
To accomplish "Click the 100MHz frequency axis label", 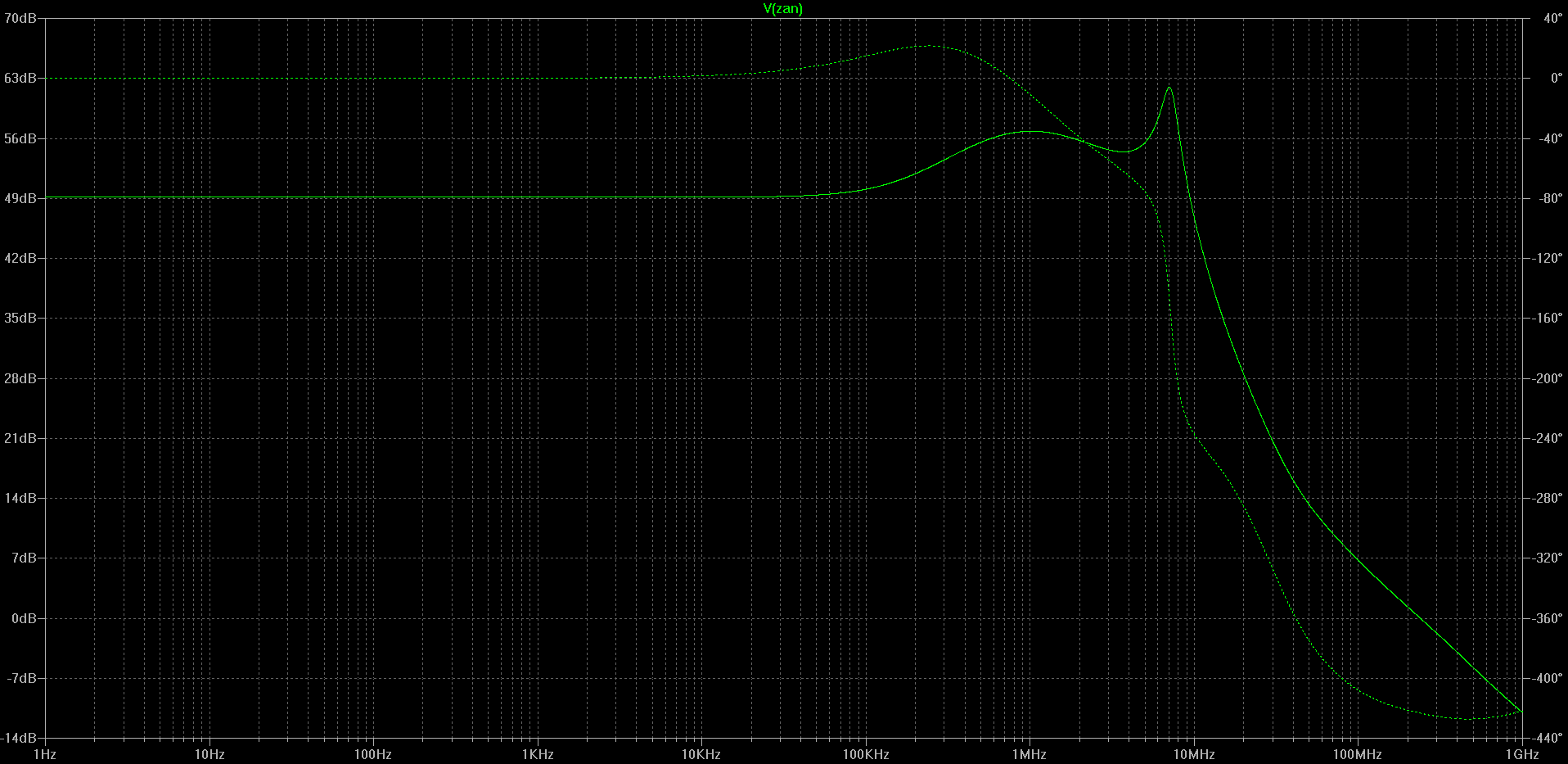I will [1358, 754].
